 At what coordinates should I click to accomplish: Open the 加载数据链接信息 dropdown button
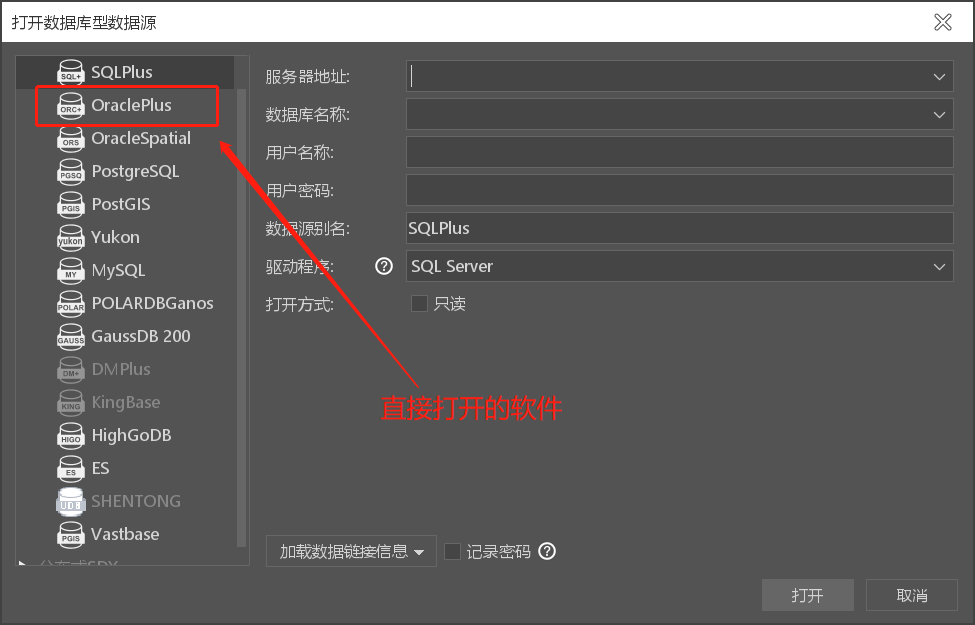(x=351, y=551)
